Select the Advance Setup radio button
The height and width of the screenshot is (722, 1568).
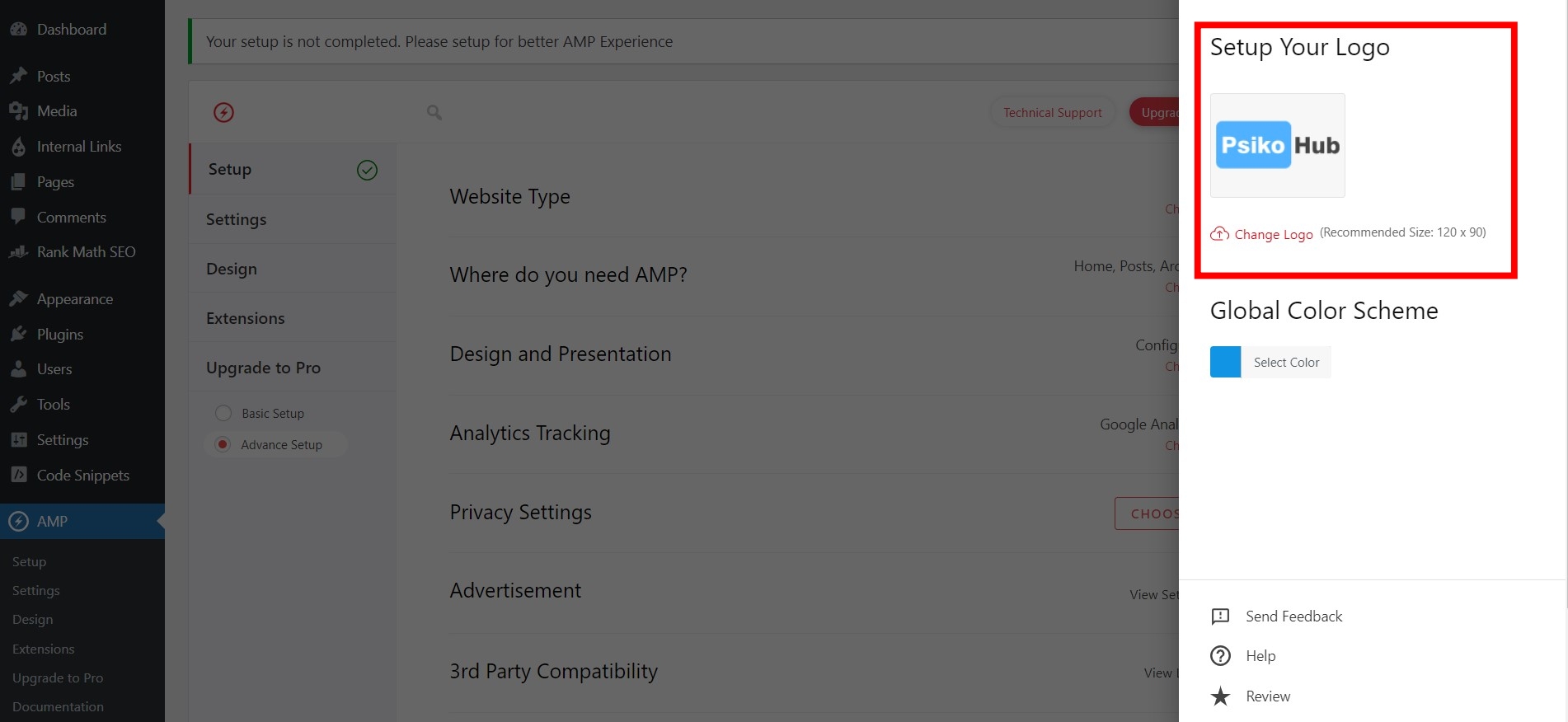(223, 444)
